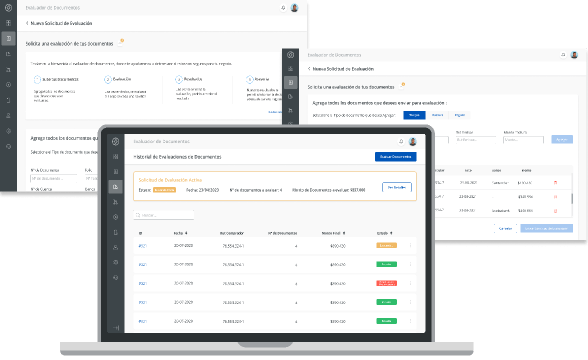Collapse the laptop sidebar with the arrow icon
The image size is (588, 360).
pyautogui.click(x=116, y=328)
